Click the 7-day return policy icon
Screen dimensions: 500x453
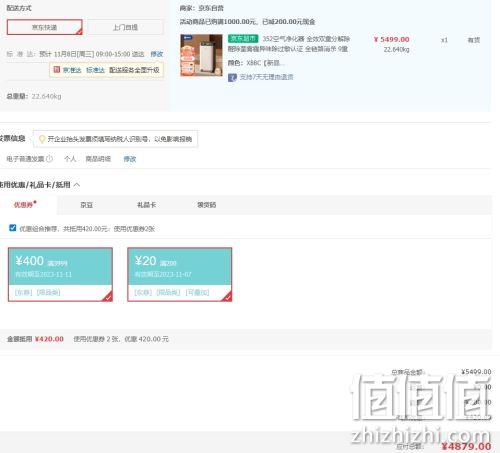232,78
